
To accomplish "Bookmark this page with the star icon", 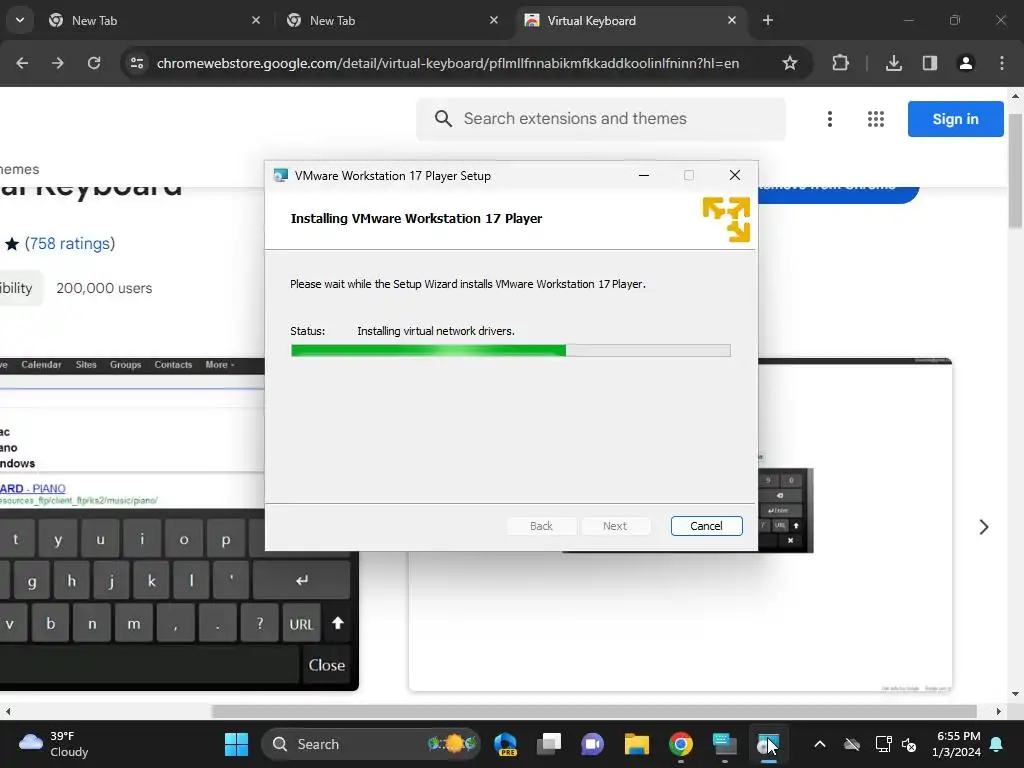I will pos(790,63).
